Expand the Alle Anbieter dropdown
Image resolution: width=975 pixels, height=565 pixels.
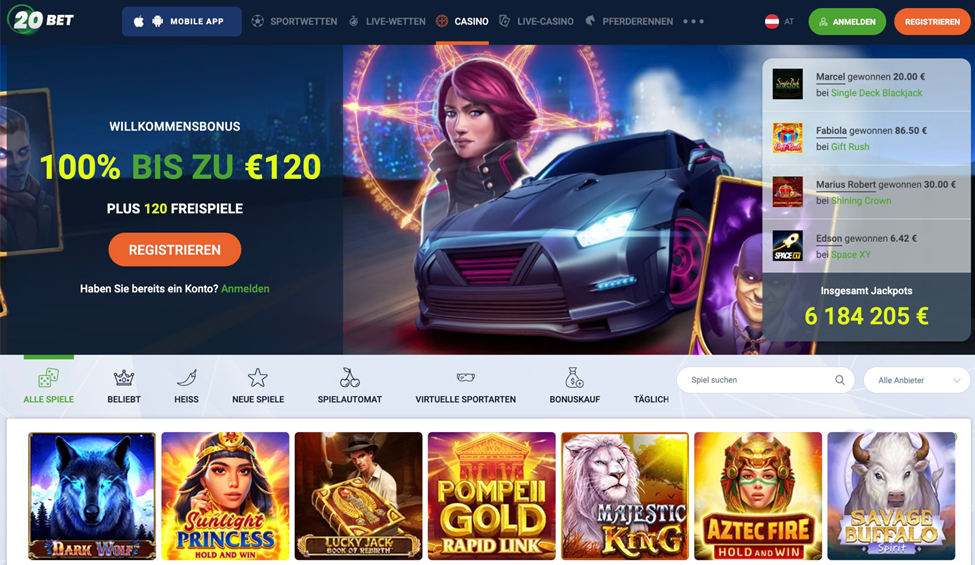click(917, 380)
